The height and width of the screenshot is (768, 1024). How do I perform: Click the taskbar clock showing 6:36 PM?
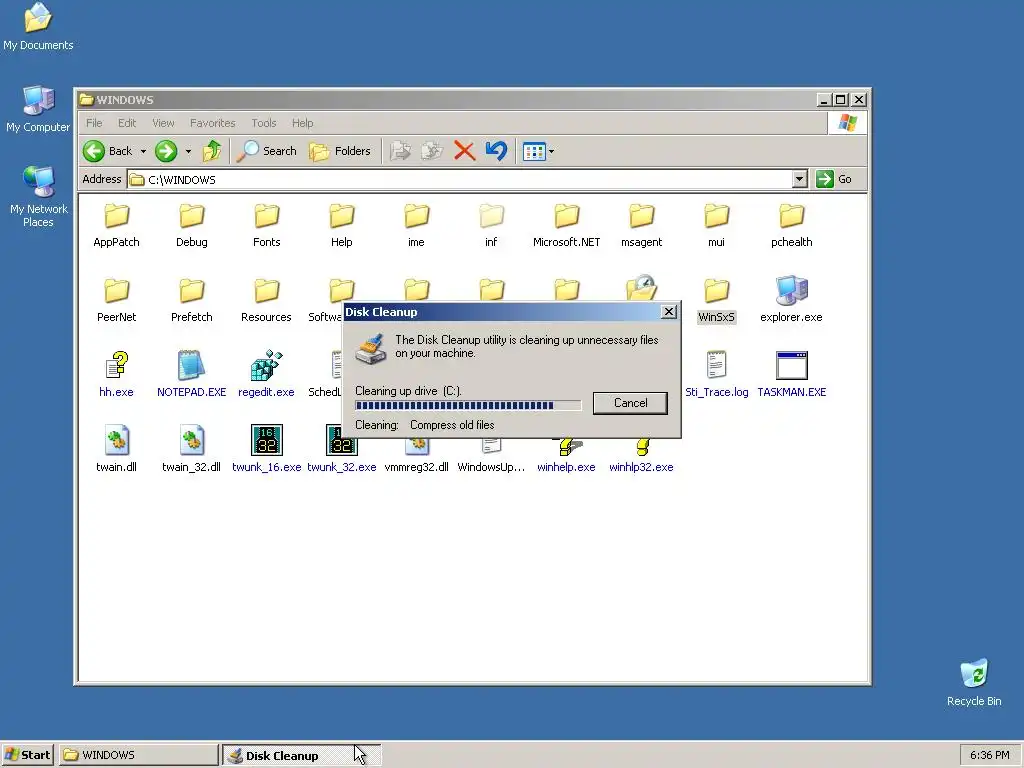coord(989,755)
